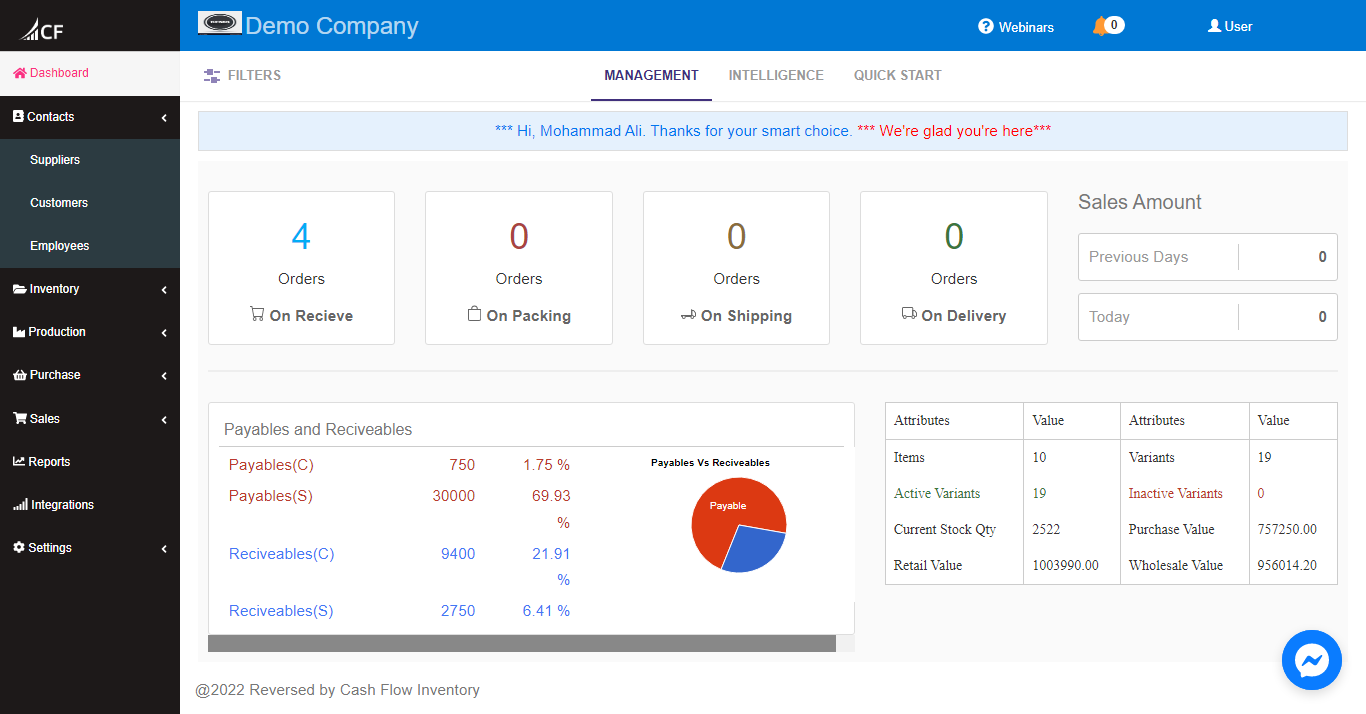
Task: Click the Payables(S) entry
Action: coord(270,495)
